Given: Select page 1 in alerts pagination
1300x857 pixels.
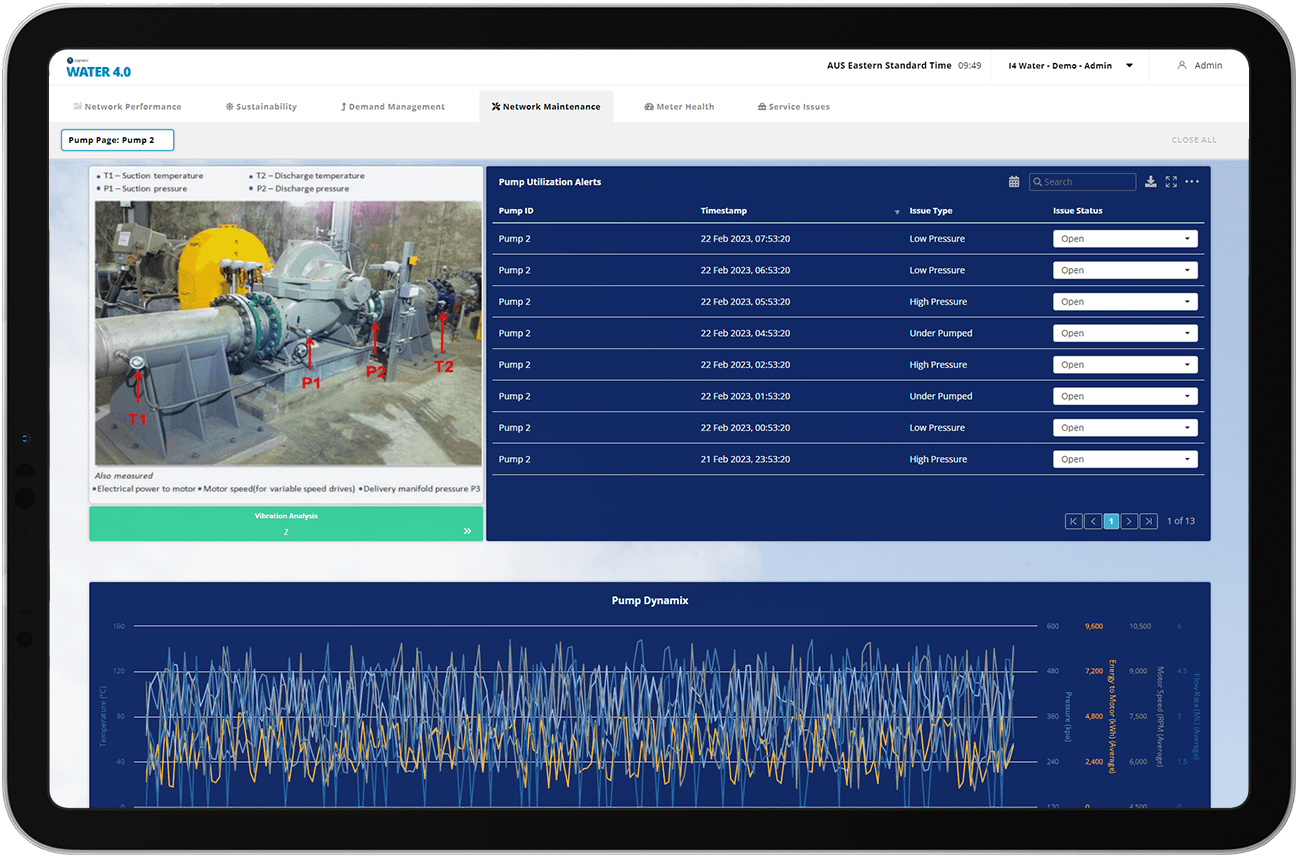Looking at the screenshot, I should (1111, 521).
